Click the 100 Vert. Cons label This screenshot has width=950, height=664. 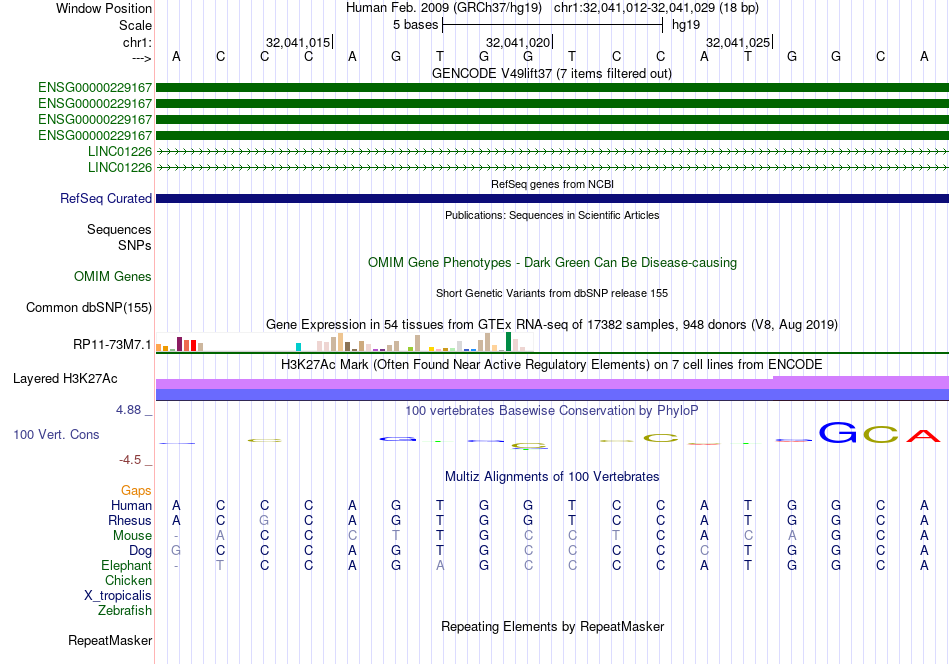pyautogui.click(x=56, y=434)
